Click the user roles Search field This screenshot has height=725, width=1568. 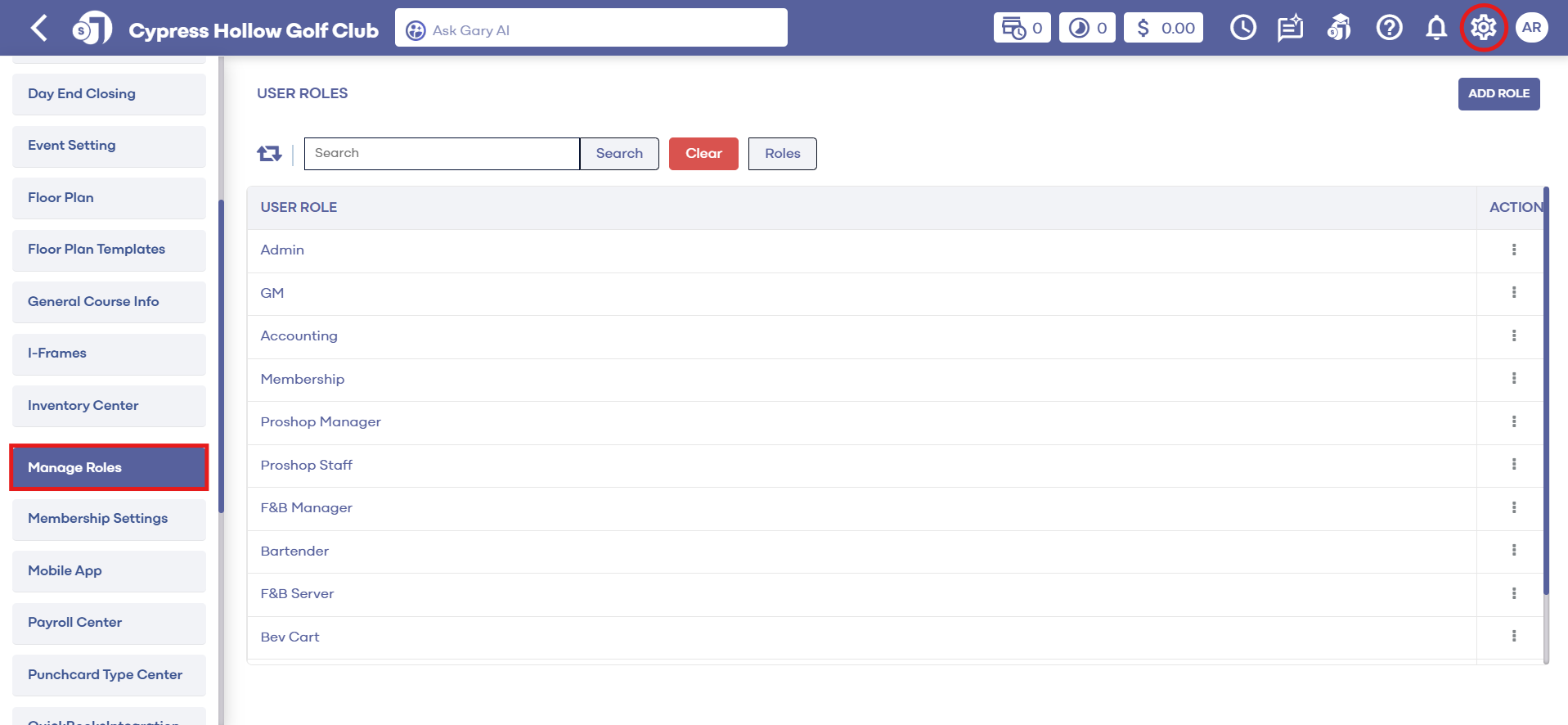[442, 154]
